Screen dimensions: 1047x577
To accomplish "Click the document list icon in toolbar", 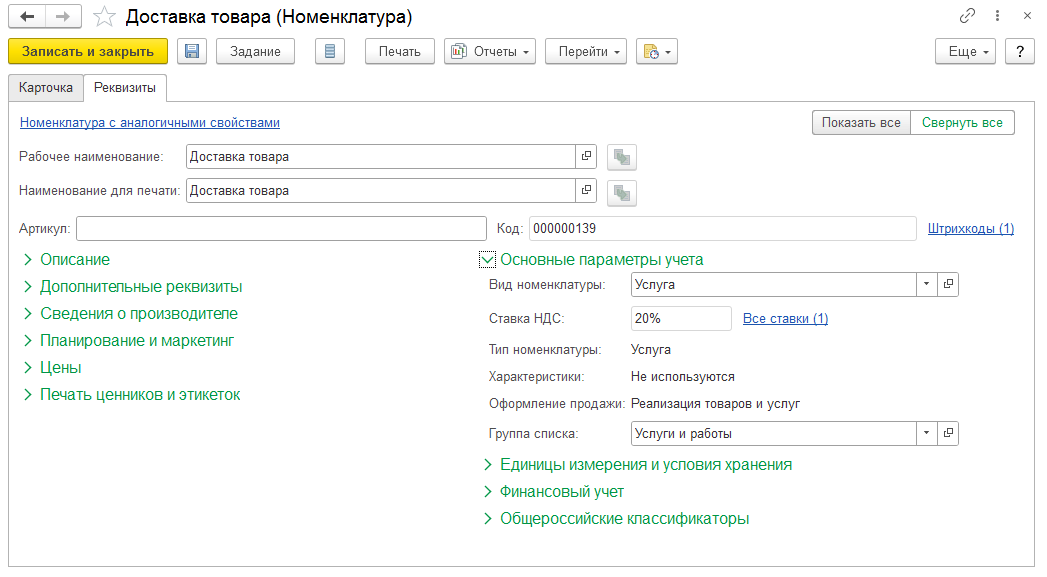I will coord(330,52).
